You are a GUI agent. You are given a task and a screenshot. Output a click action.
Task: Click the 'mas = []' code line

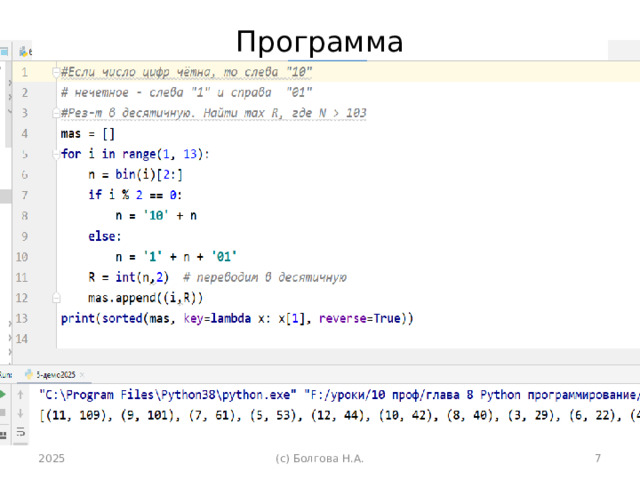(88, 133)
